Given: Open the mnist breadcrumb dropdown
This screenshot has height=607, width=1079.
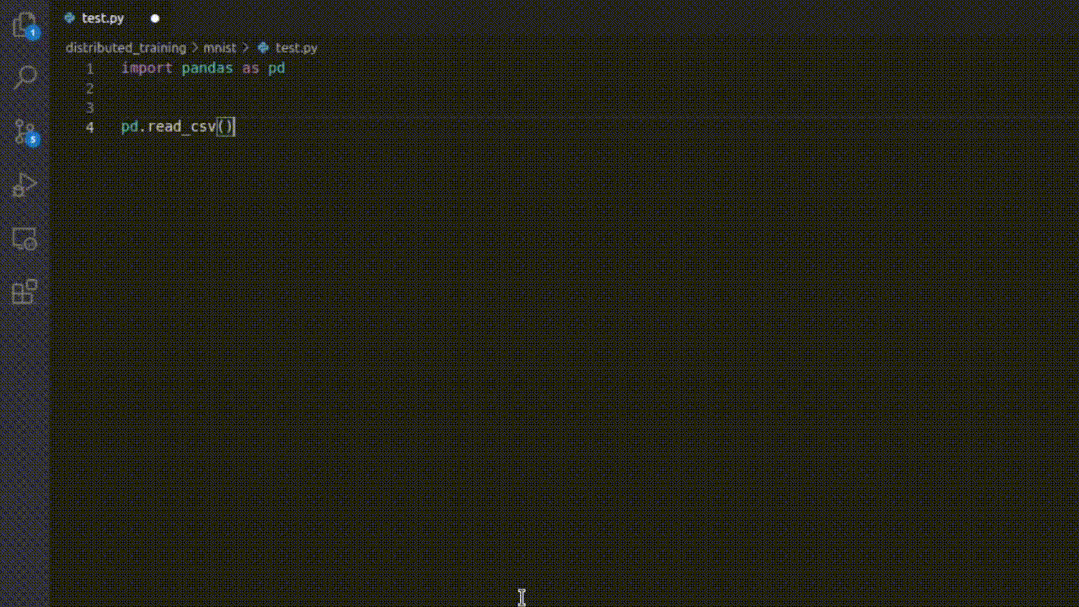Looking at the screenshot, I should pyautogui.click(x=219, y=47).
